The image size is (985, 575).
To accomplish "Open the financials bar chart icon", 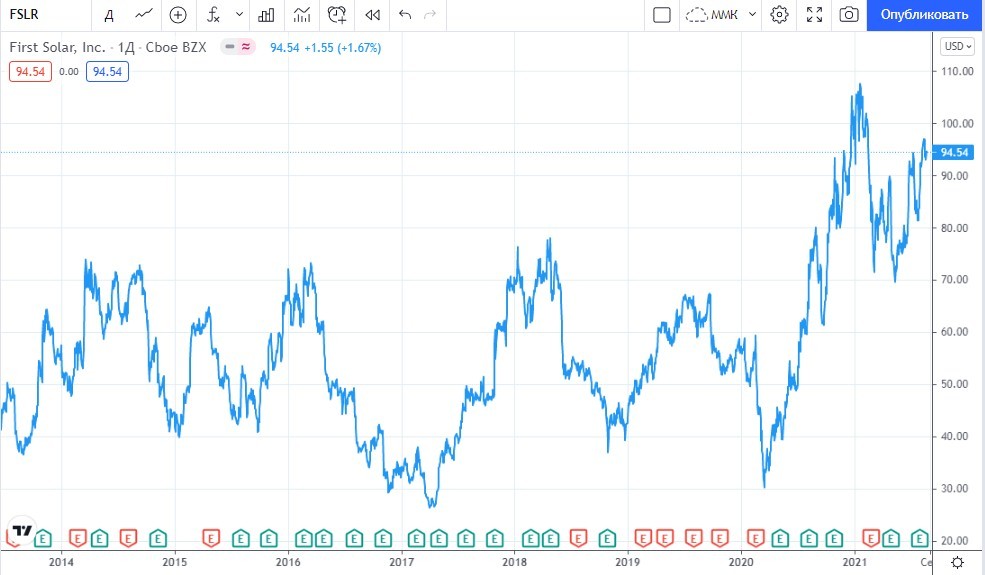I will (x=266, y=15).
